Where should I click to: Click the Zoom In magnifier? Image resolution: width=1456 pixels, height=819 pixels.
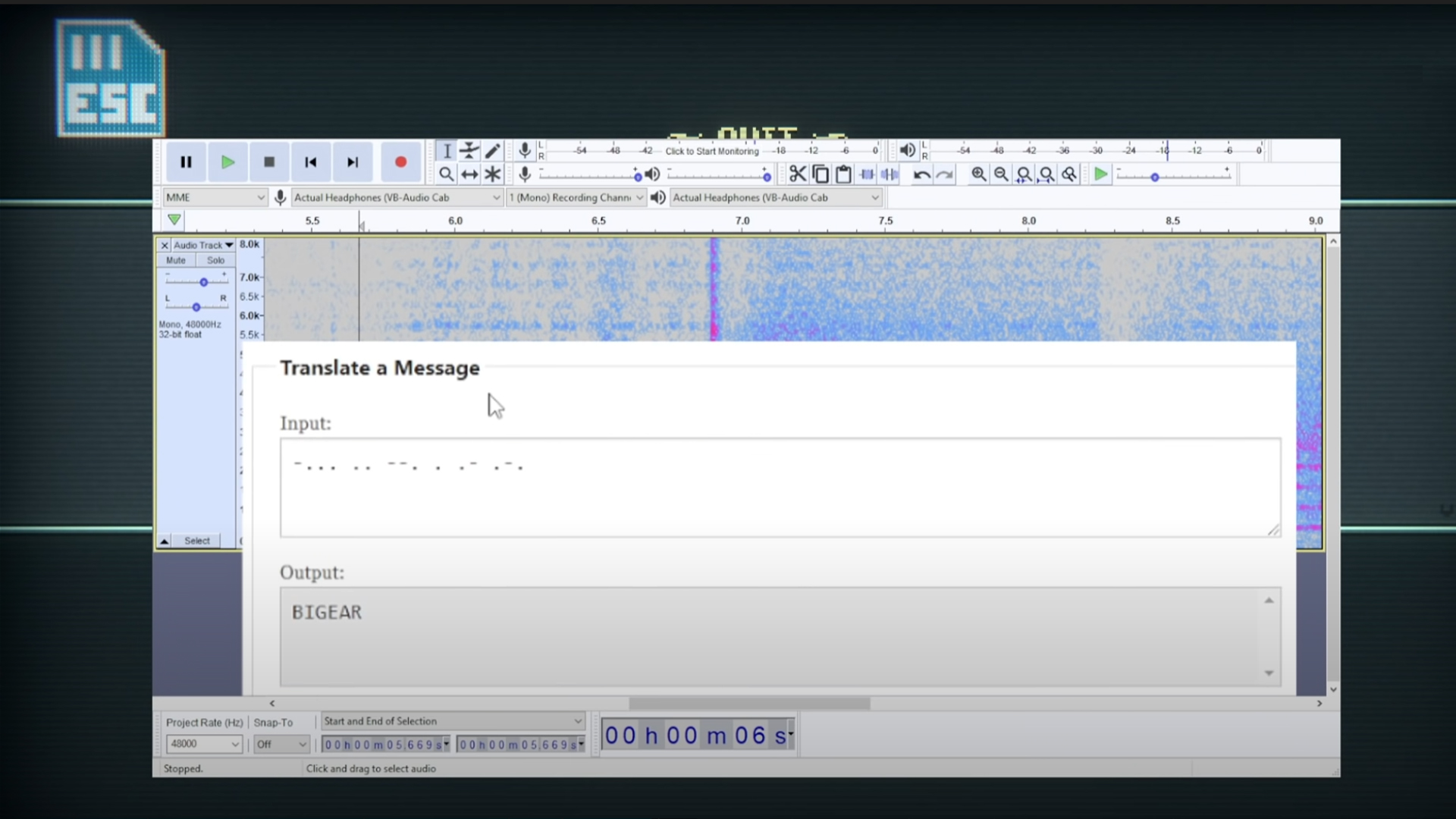[x=978, y=174]
